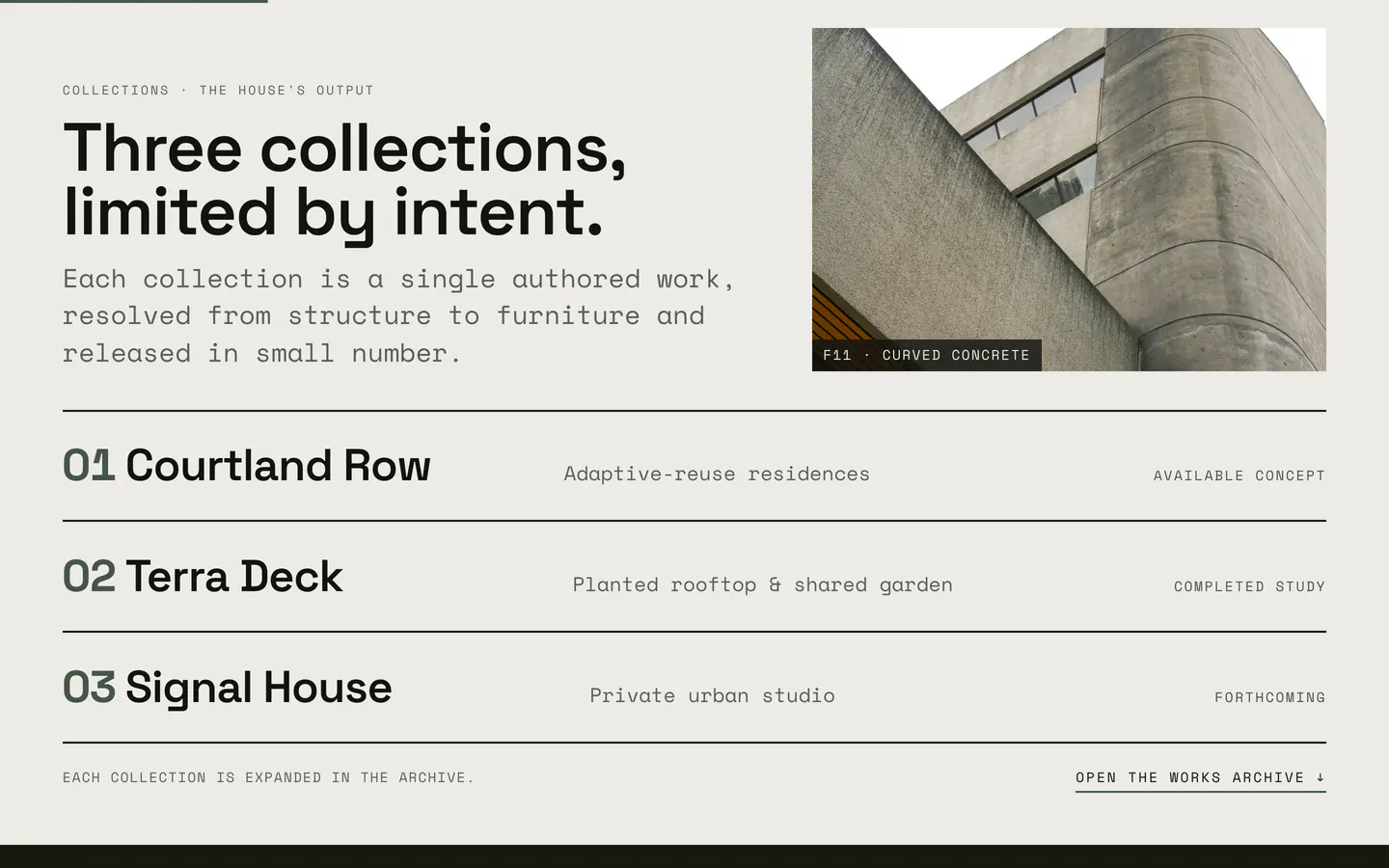Screen dimensions: 1389x868
Task: Click the 'Forthcoming' status label
Action: pos(1269,697)
